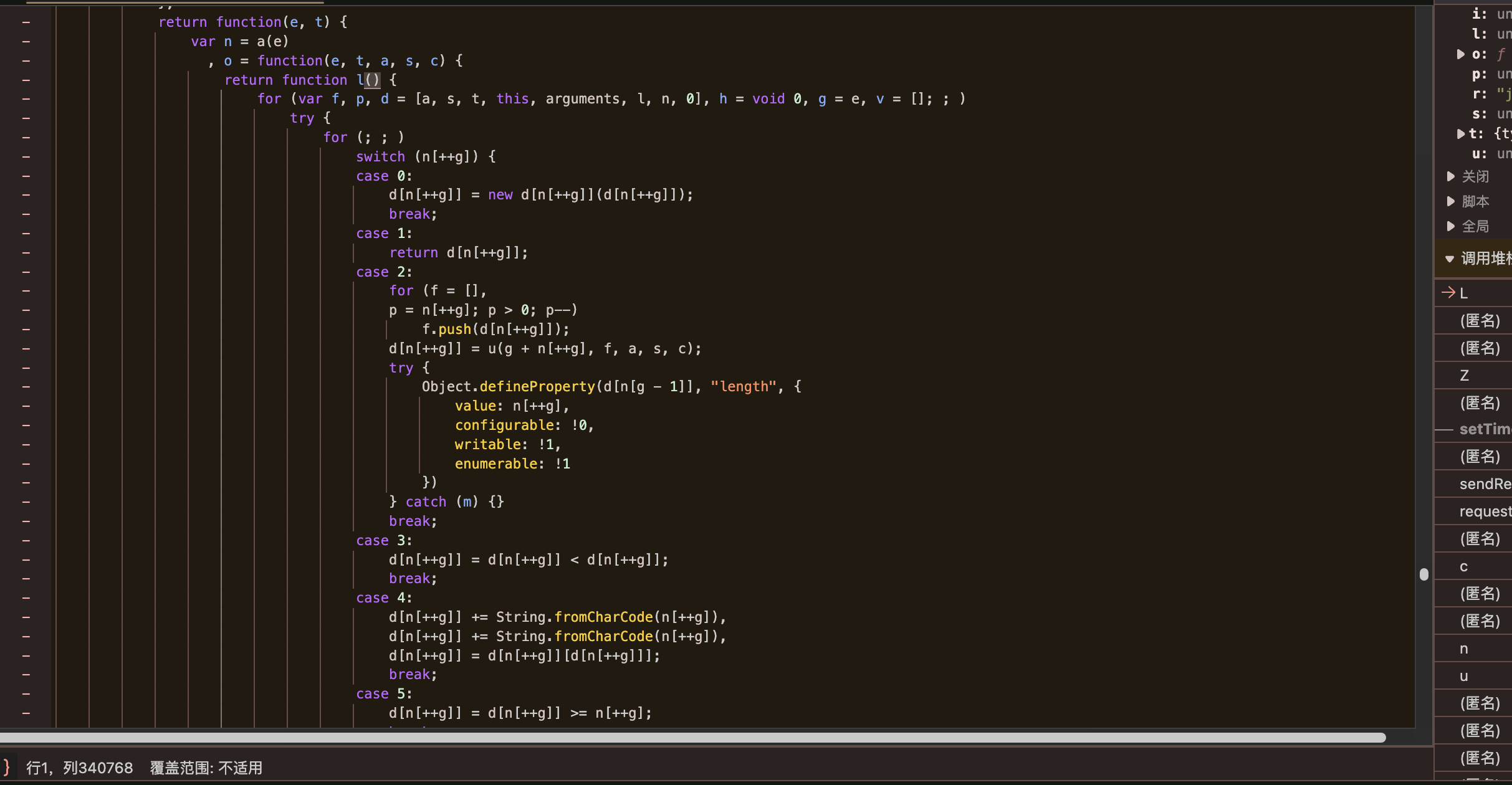Screen dimensions: 1512x785
Task: Expand the 全局 scope section
Action: pyautogui.click(x=1450, y=226)
